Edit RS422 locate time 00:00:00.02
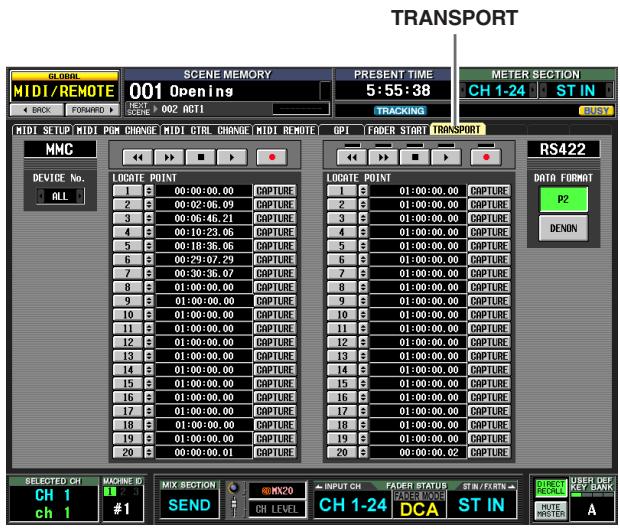 (x=418, y=452)
